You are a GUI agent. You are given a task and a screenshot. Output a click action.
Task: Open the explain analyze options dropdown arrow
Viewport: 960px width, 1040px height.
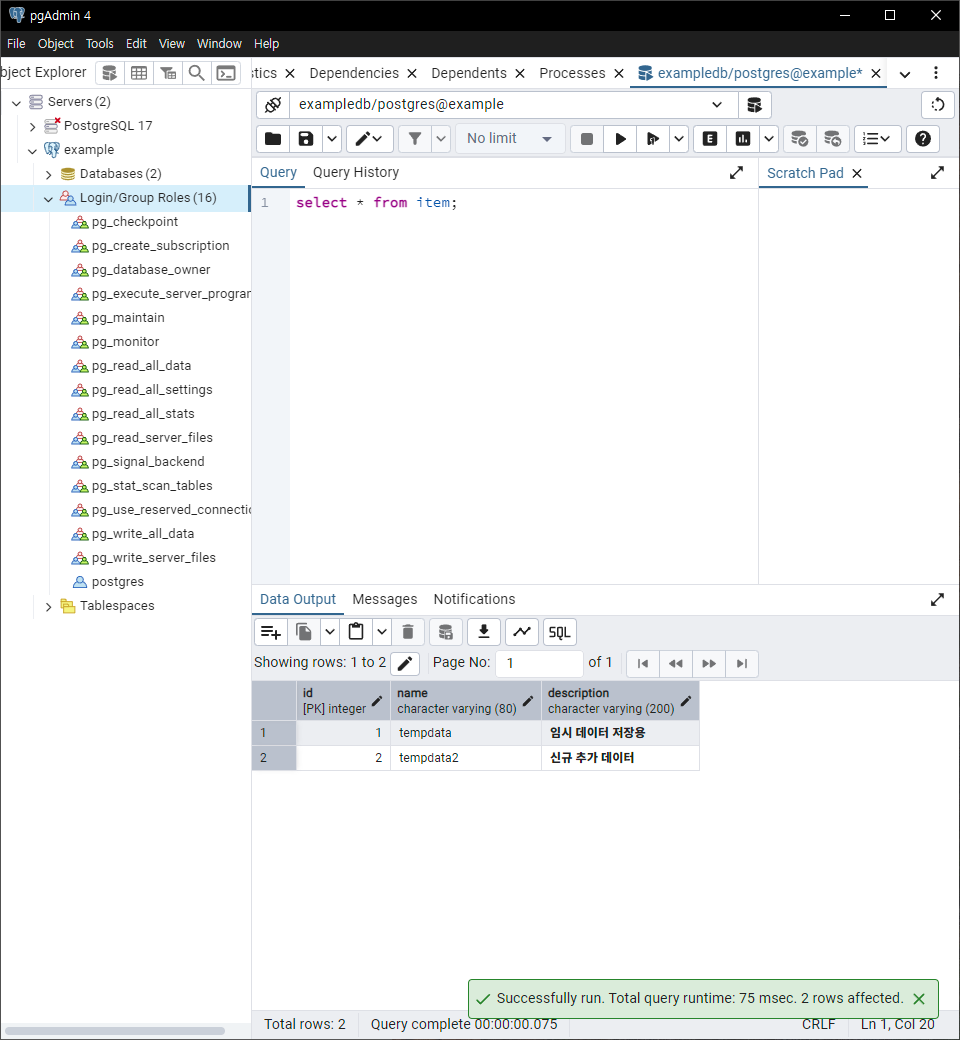pos(769,139)
